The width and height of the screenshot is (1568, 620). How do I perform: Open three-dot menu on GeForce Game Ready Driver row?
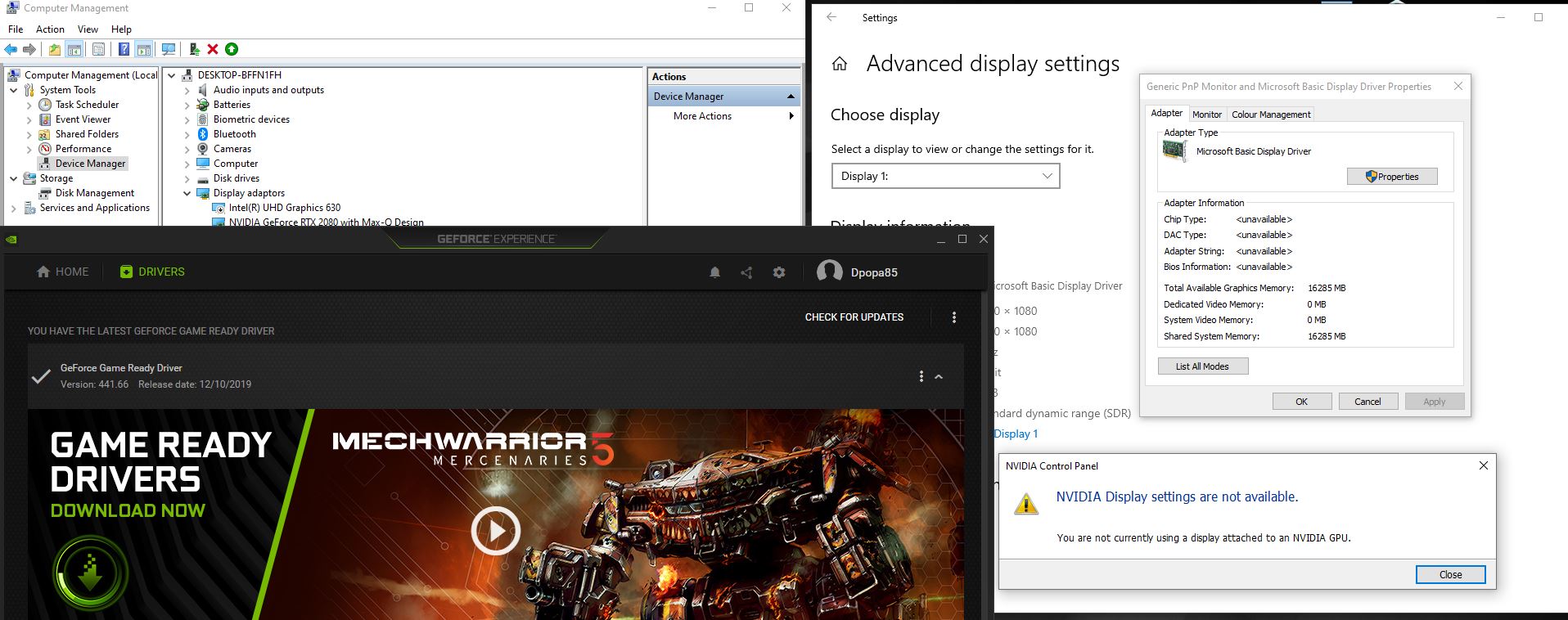tap(921, 376)
